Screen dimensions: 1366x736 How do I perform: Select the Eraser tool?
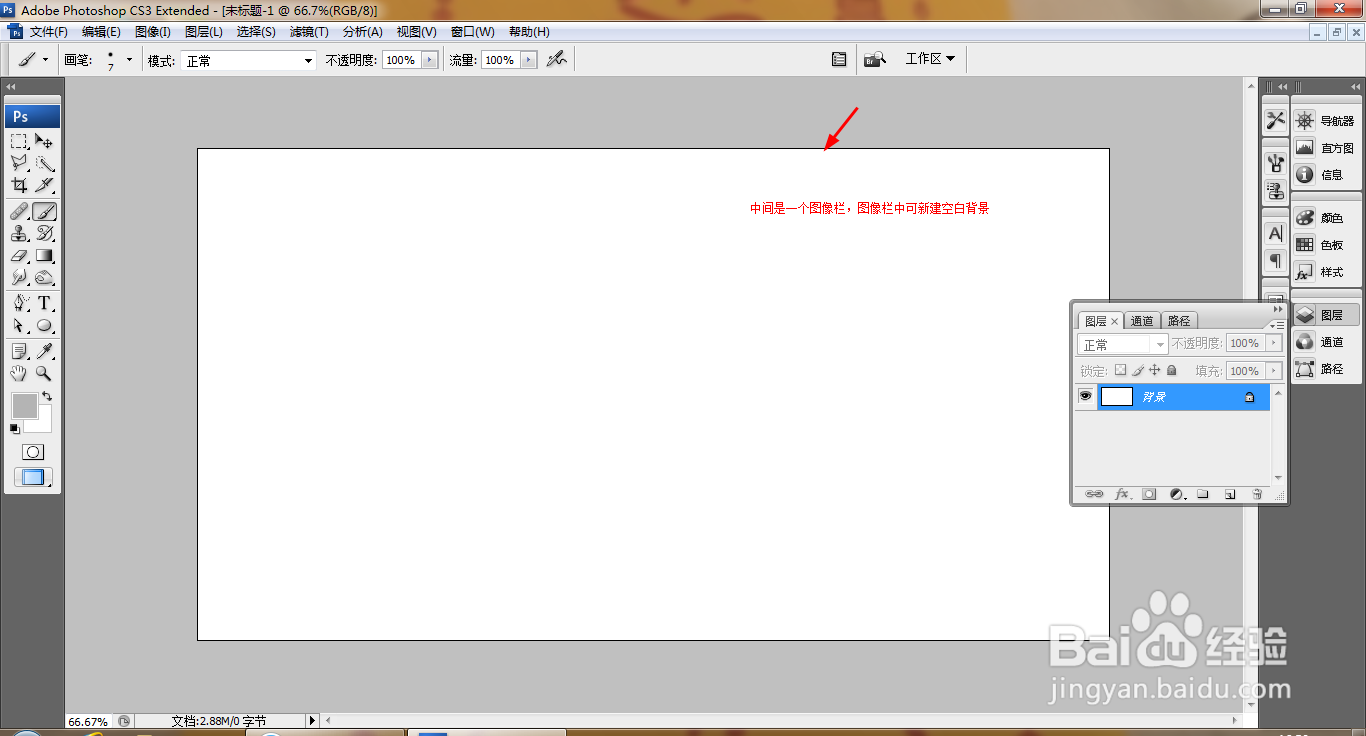coord(19,256)
